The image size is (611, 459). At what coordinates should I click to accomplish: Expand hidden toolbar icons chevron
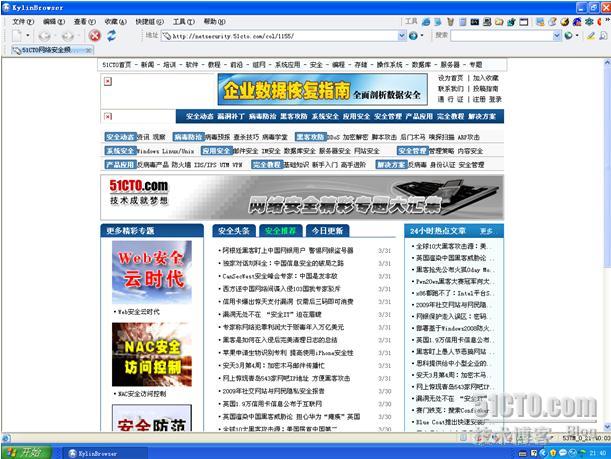pos(609,22)
